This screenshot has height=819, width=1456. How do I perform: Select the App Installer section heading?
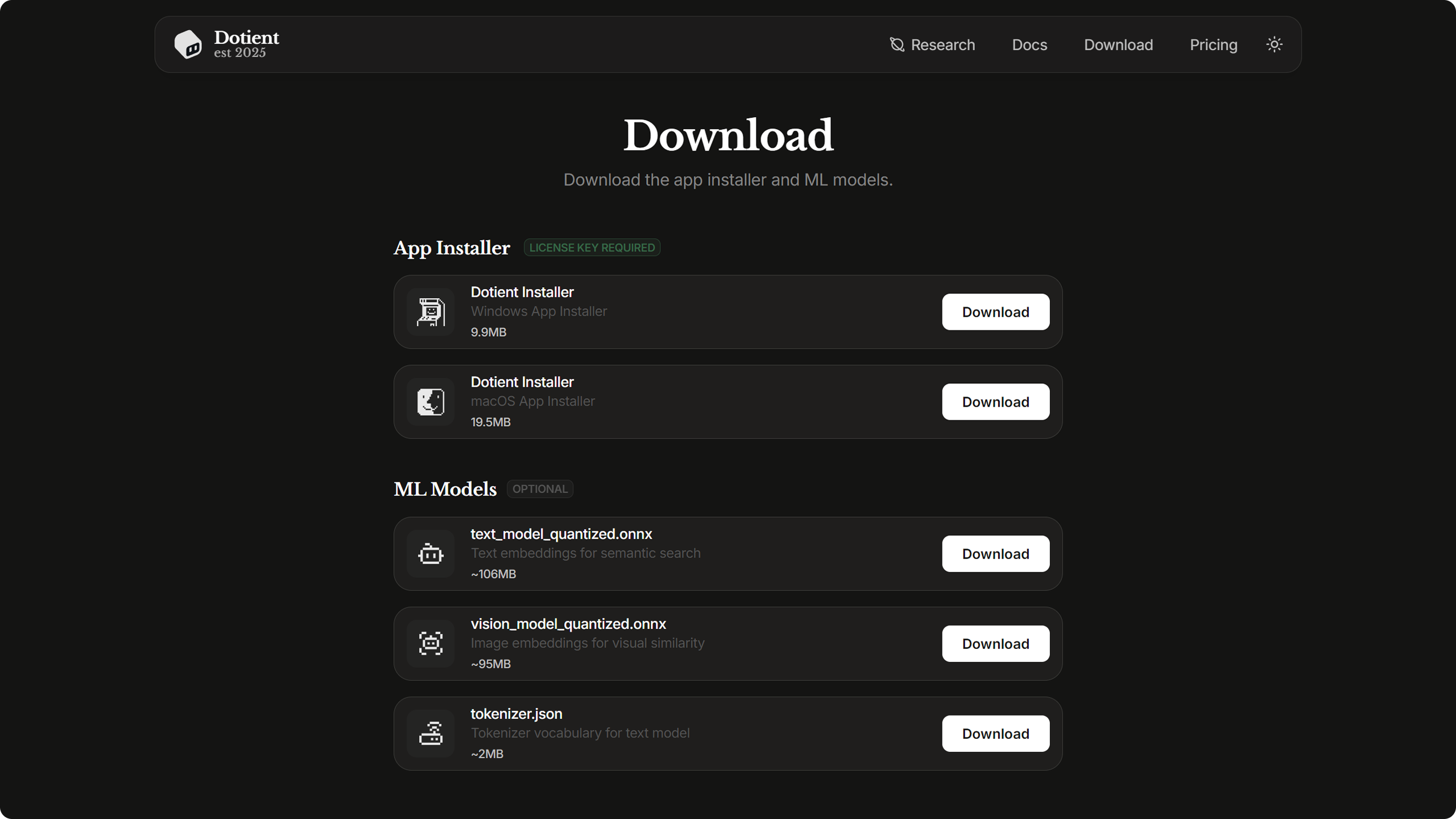pos(452,248)
